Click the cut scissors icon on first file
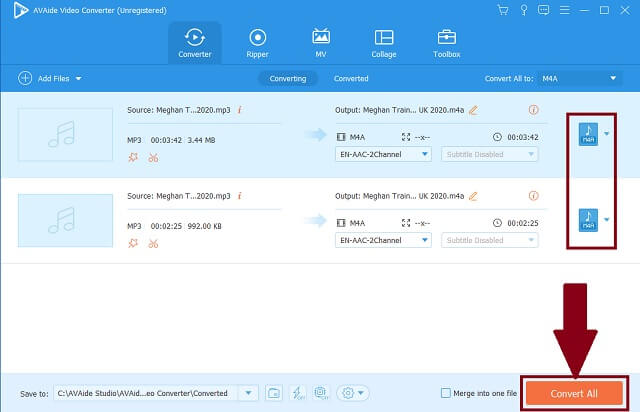 [x=153, y=158]
